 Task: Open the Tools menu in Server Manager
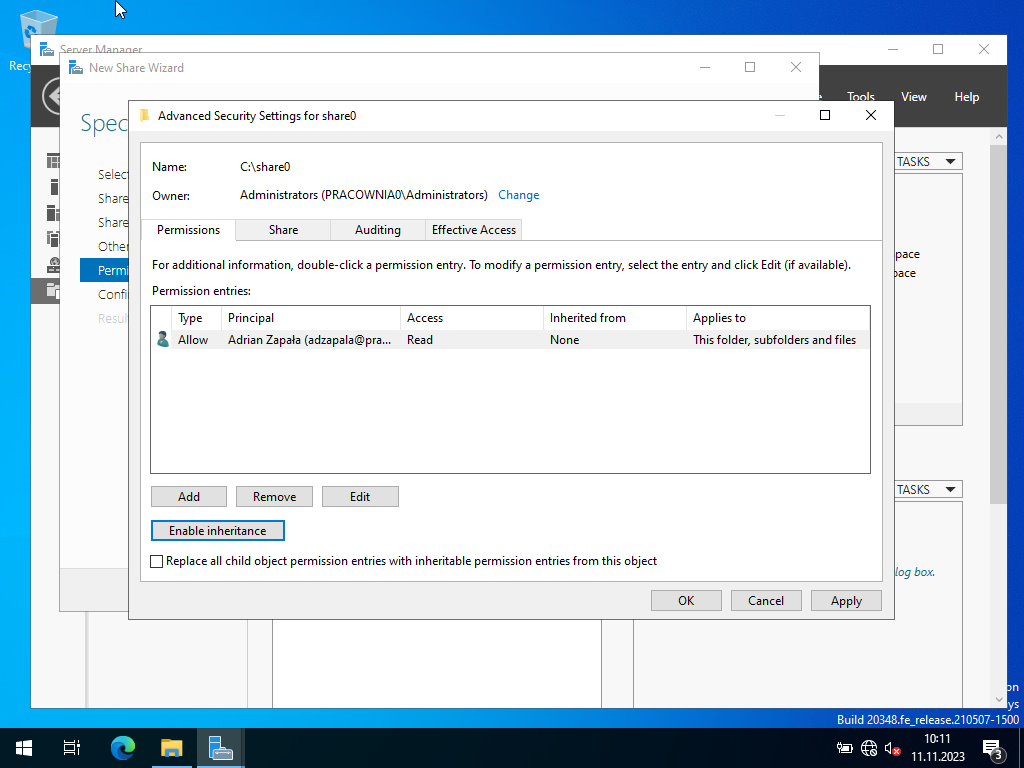[x=860, y=97]
